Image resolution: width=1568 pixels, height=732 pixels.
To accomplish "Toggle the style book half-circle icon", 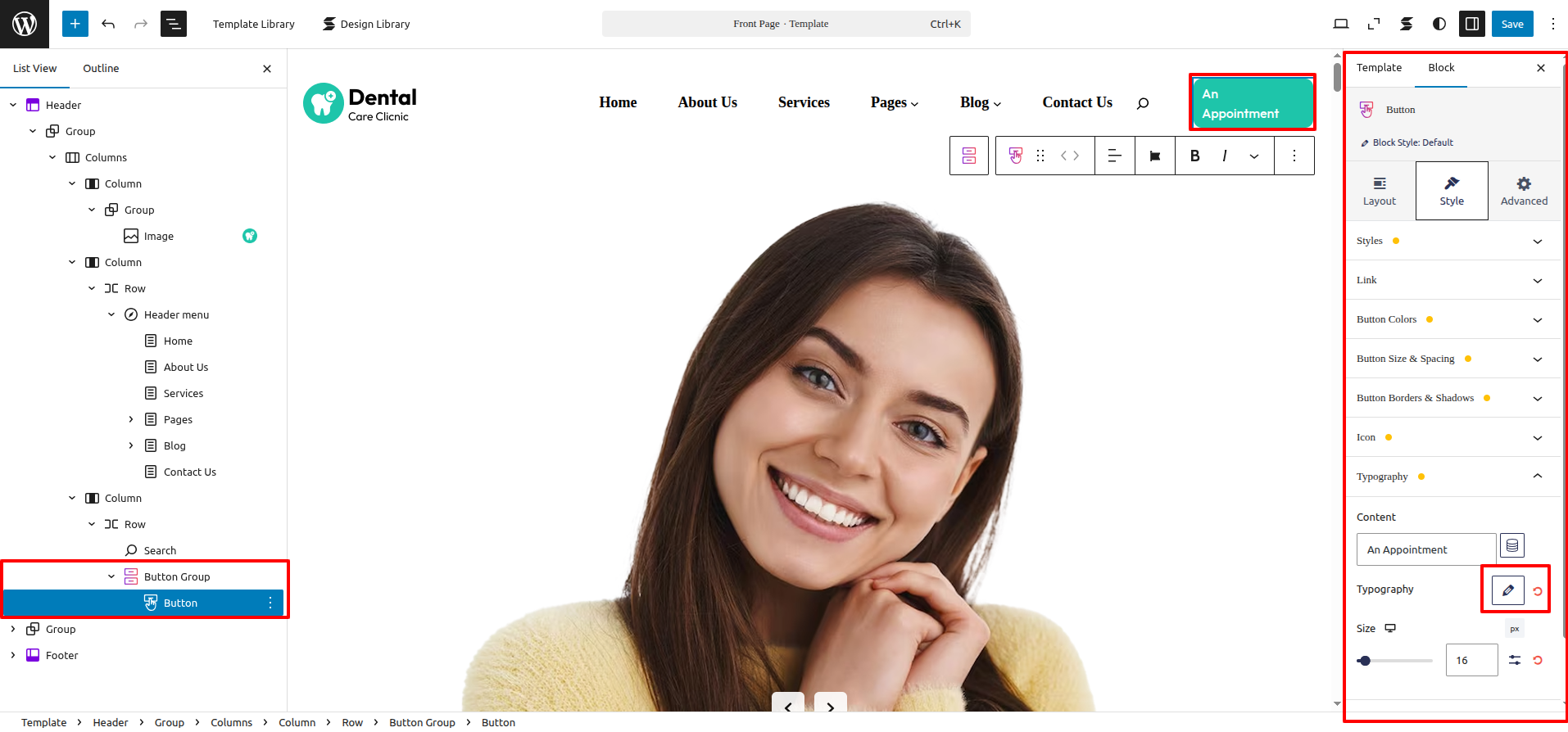I will pyautogui.click(x=1439, y=24).
